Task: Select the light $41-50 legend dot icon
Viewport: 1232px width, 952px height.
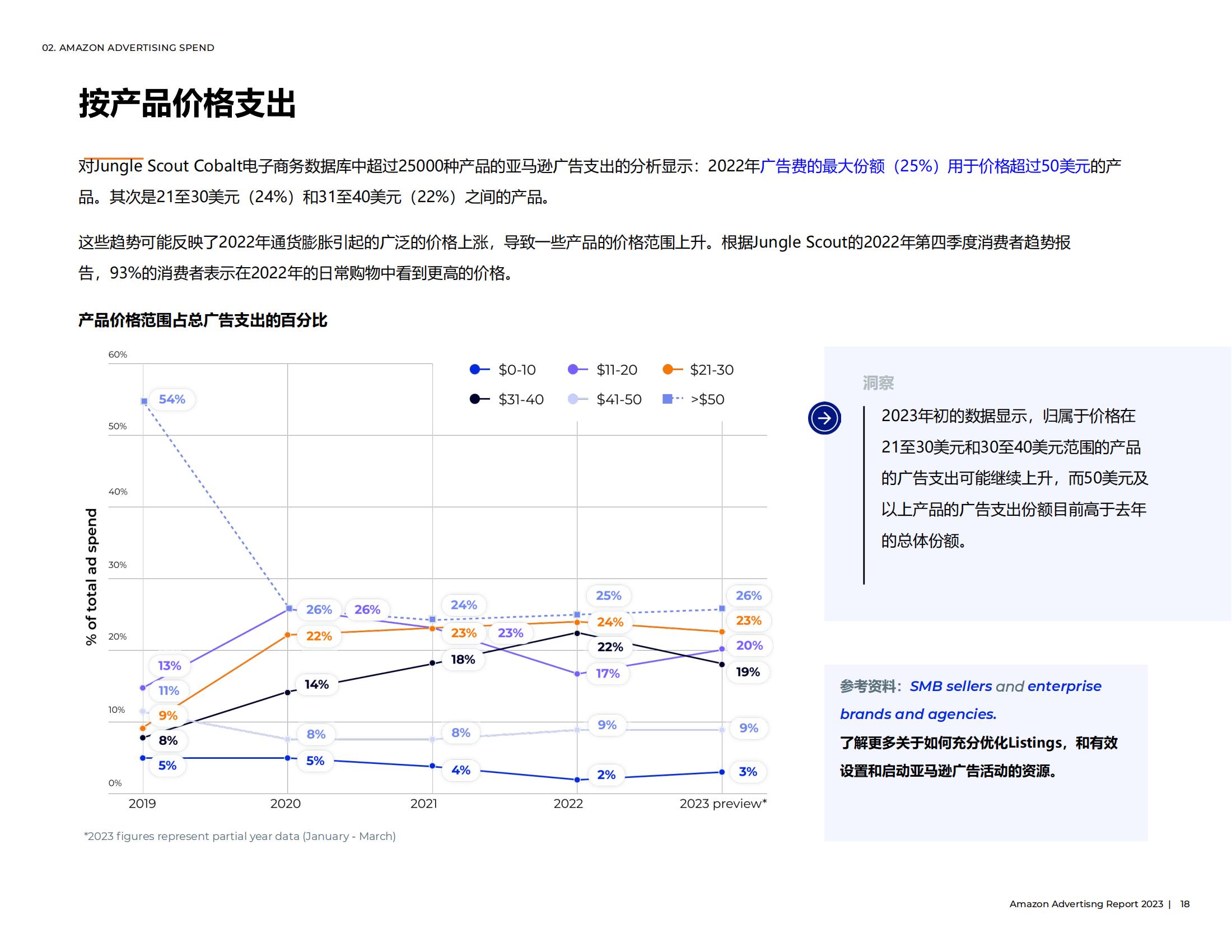Action: (x=572, y=400)
